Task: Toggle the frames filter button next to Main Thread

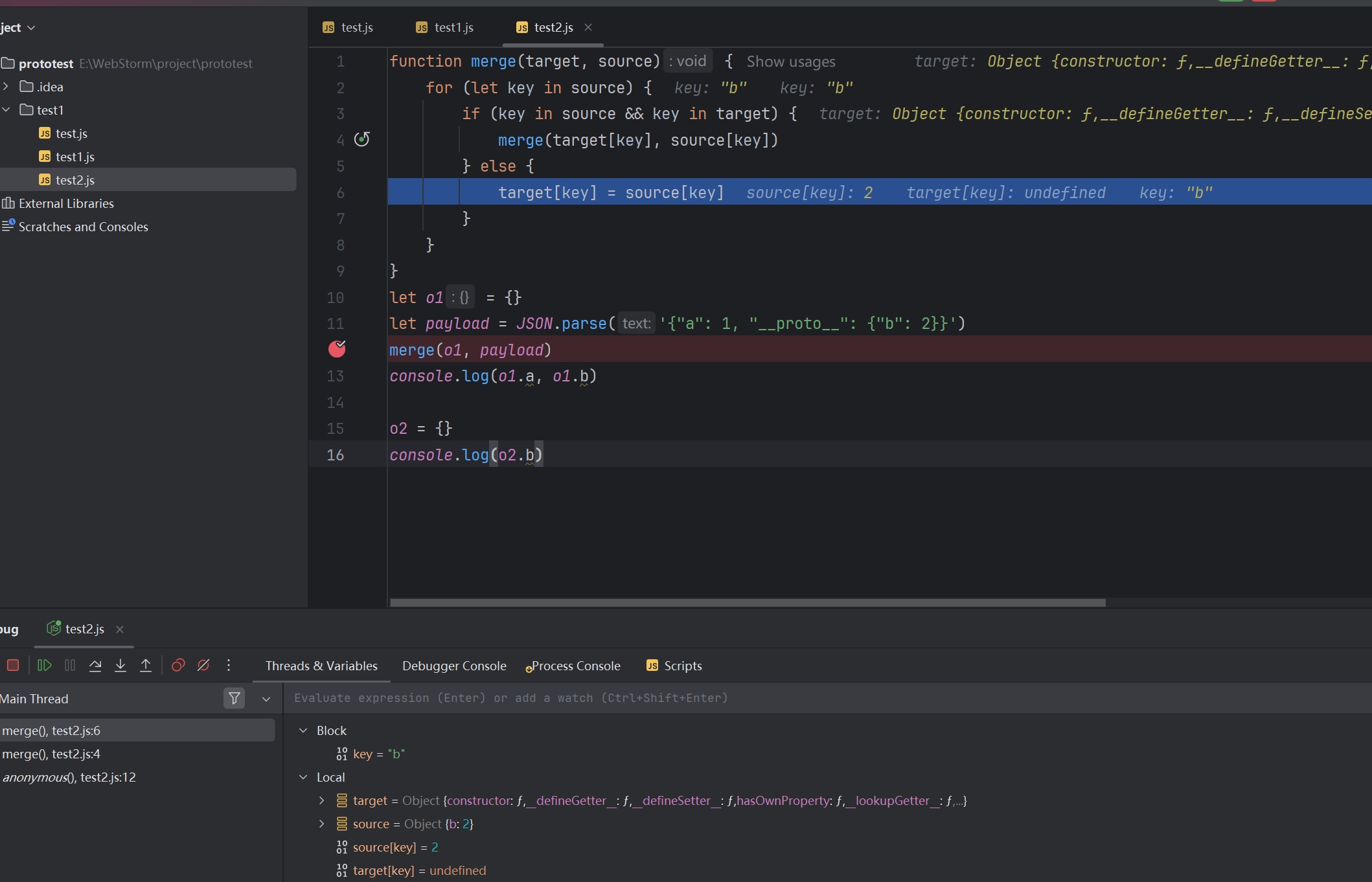Action: [234, 698]
